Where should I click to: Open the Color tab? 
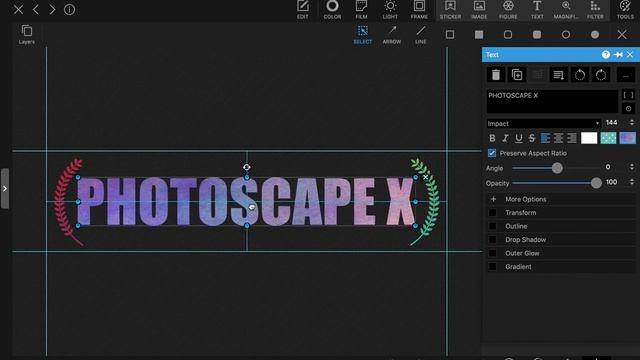(x=332, y=9)
